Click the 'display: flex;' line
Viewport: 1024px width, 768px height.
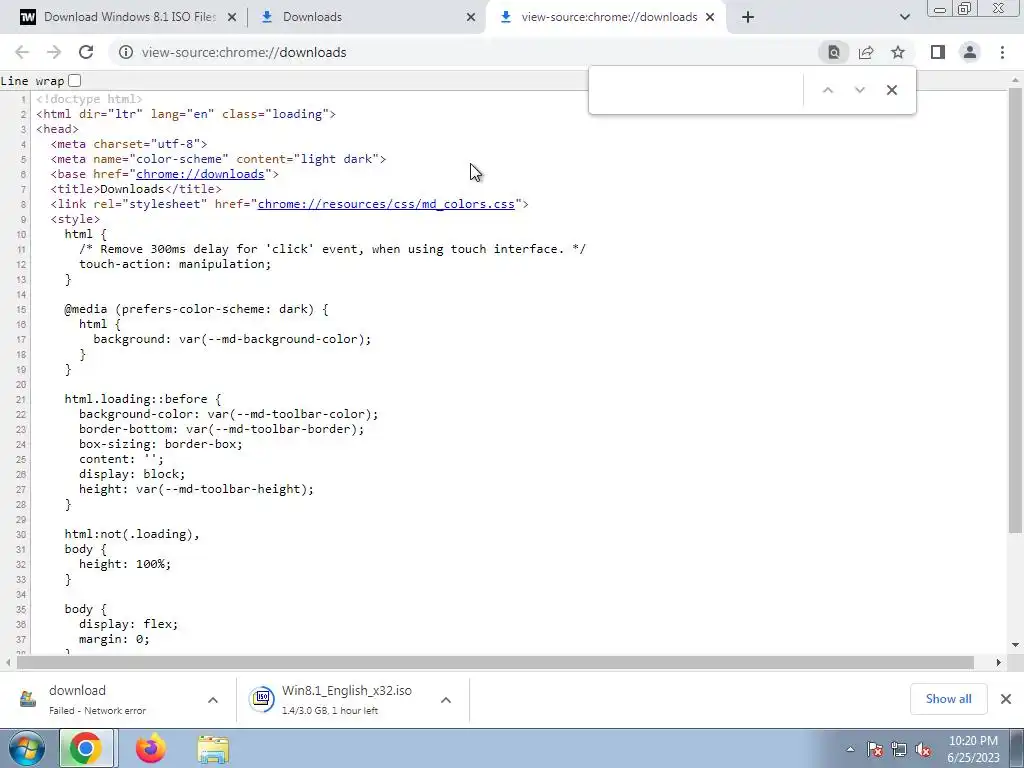pyautogui.click(x=129, y=624)
